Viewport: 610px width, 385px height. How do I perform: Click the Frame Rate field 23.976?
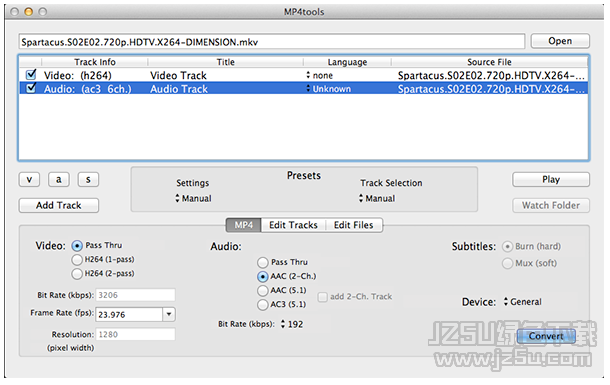tap(129, 314)
